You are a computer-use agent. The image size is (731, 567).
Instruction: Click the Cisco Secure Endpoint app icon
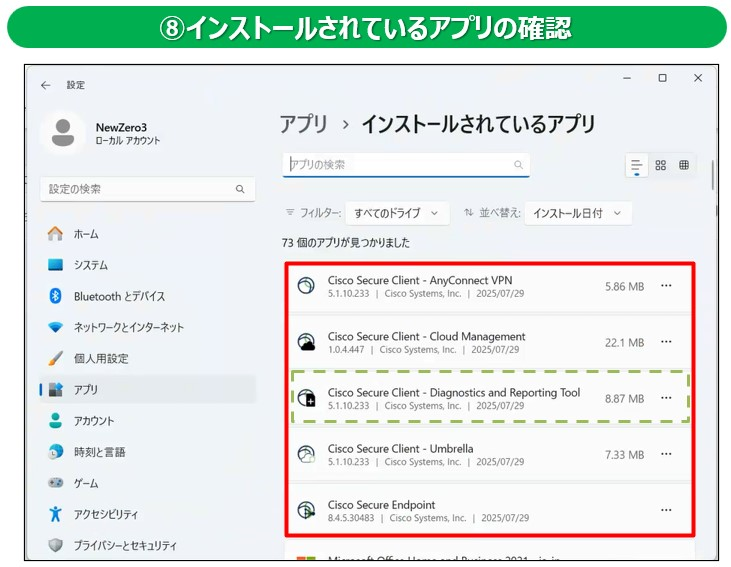click(306, 510)
